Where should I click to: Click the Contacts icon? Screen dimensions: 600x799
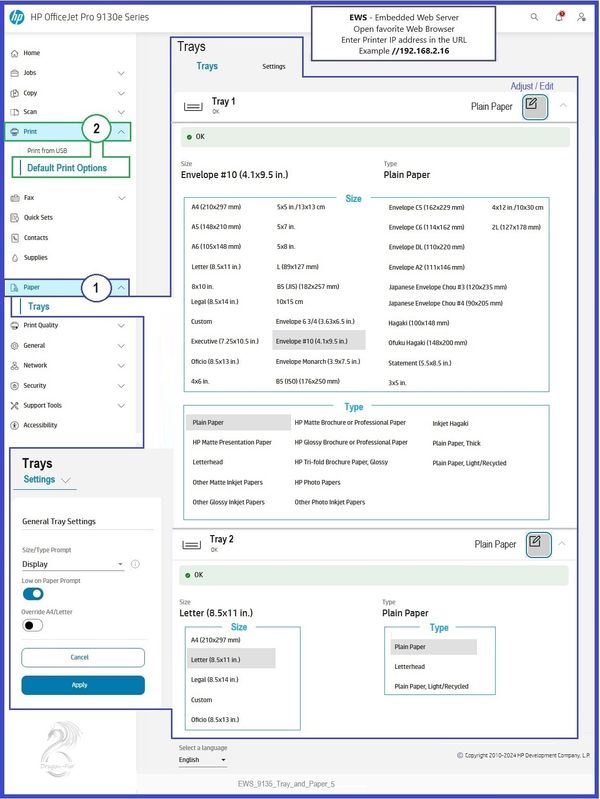[14, 238]
